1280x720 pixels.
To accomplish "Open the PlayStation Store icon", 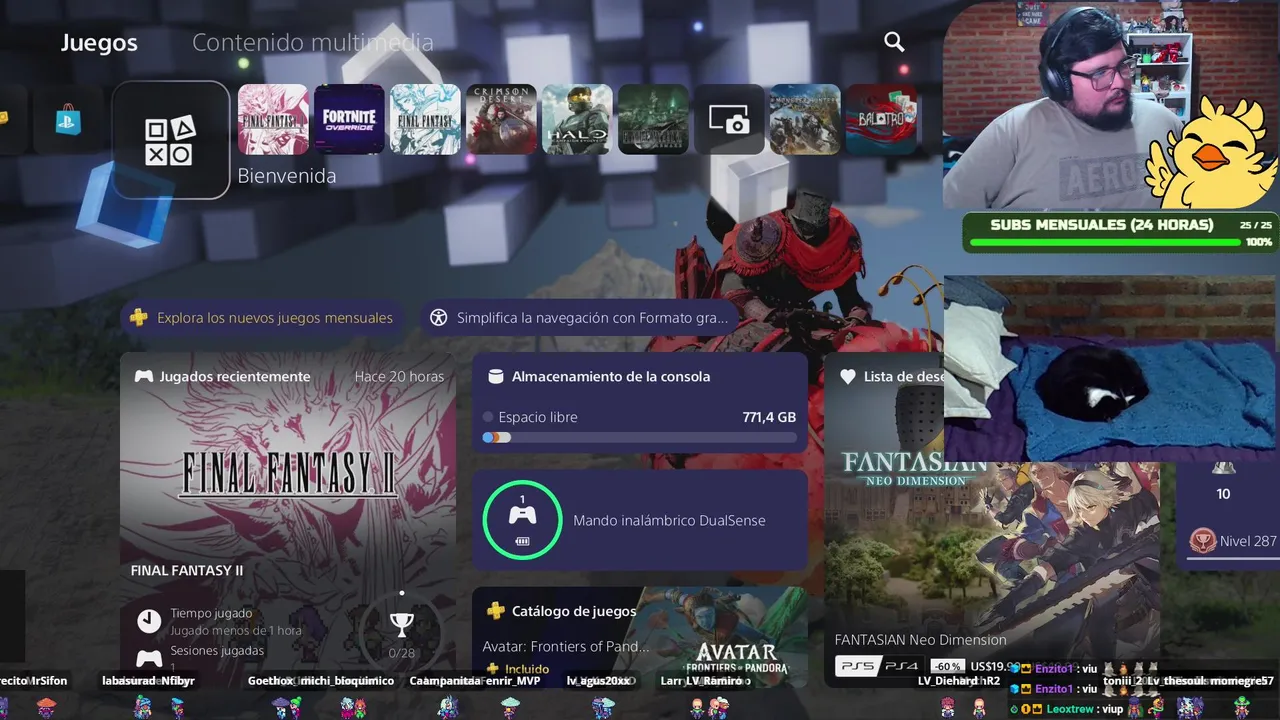I will pyautogui.click(x=68, y=120).
